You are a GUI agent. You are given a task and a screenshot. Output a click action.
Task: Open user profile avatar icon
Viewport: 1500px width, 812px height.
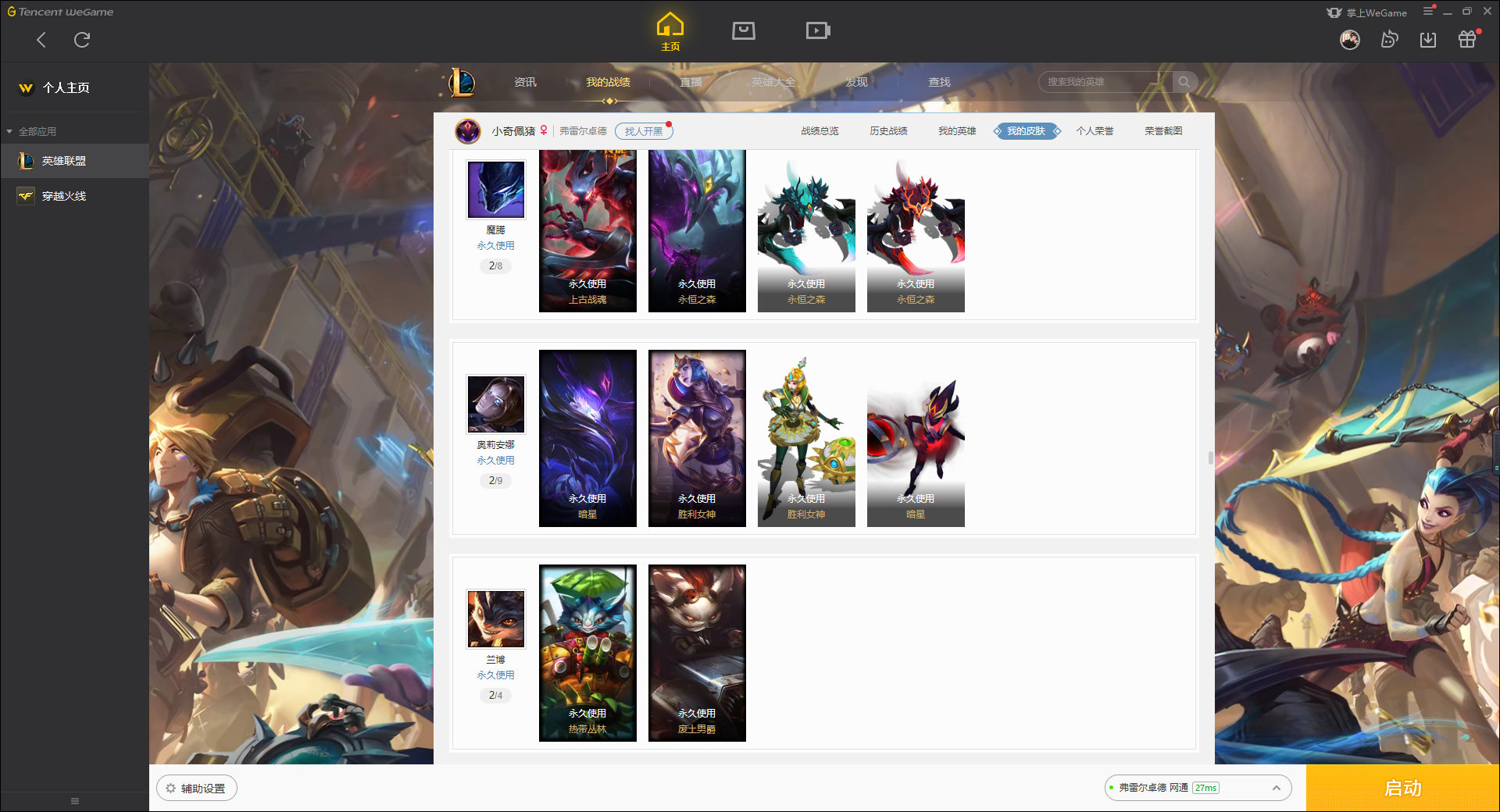[x=1350, y=39]
